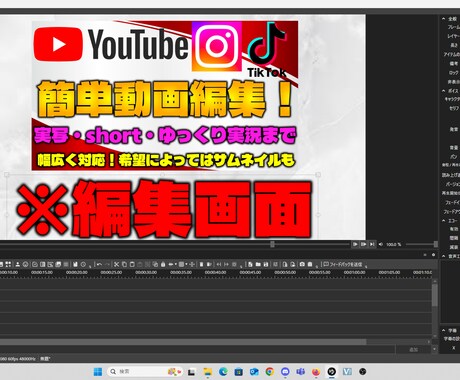Open overflow arrow after feedback button
Image resolution: width=460 pixels, height=380 pixels.
pos(366,266)
